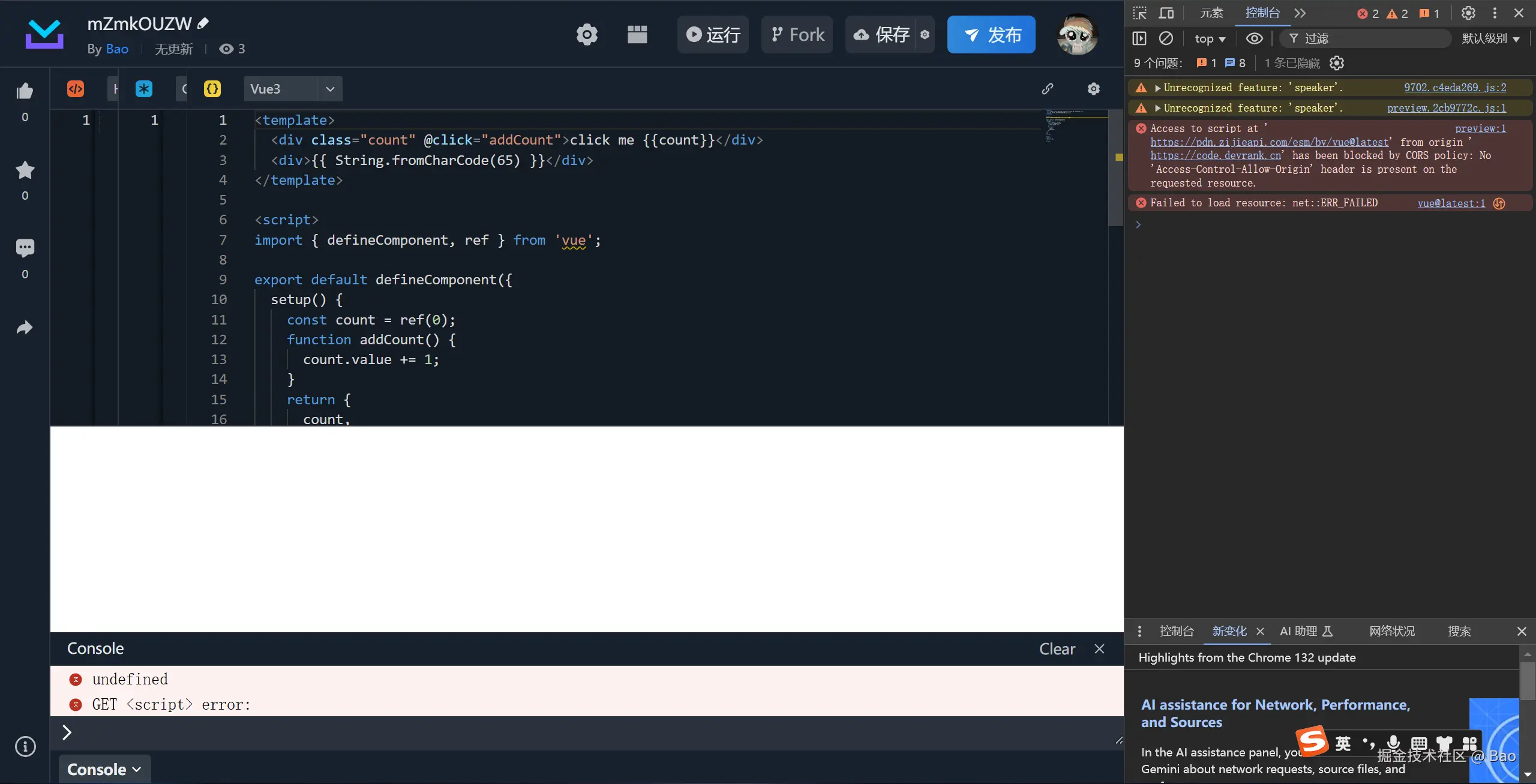Switch to the 元素 tab
This screenshot has height=784, width=1536.
coord(1211,13)
